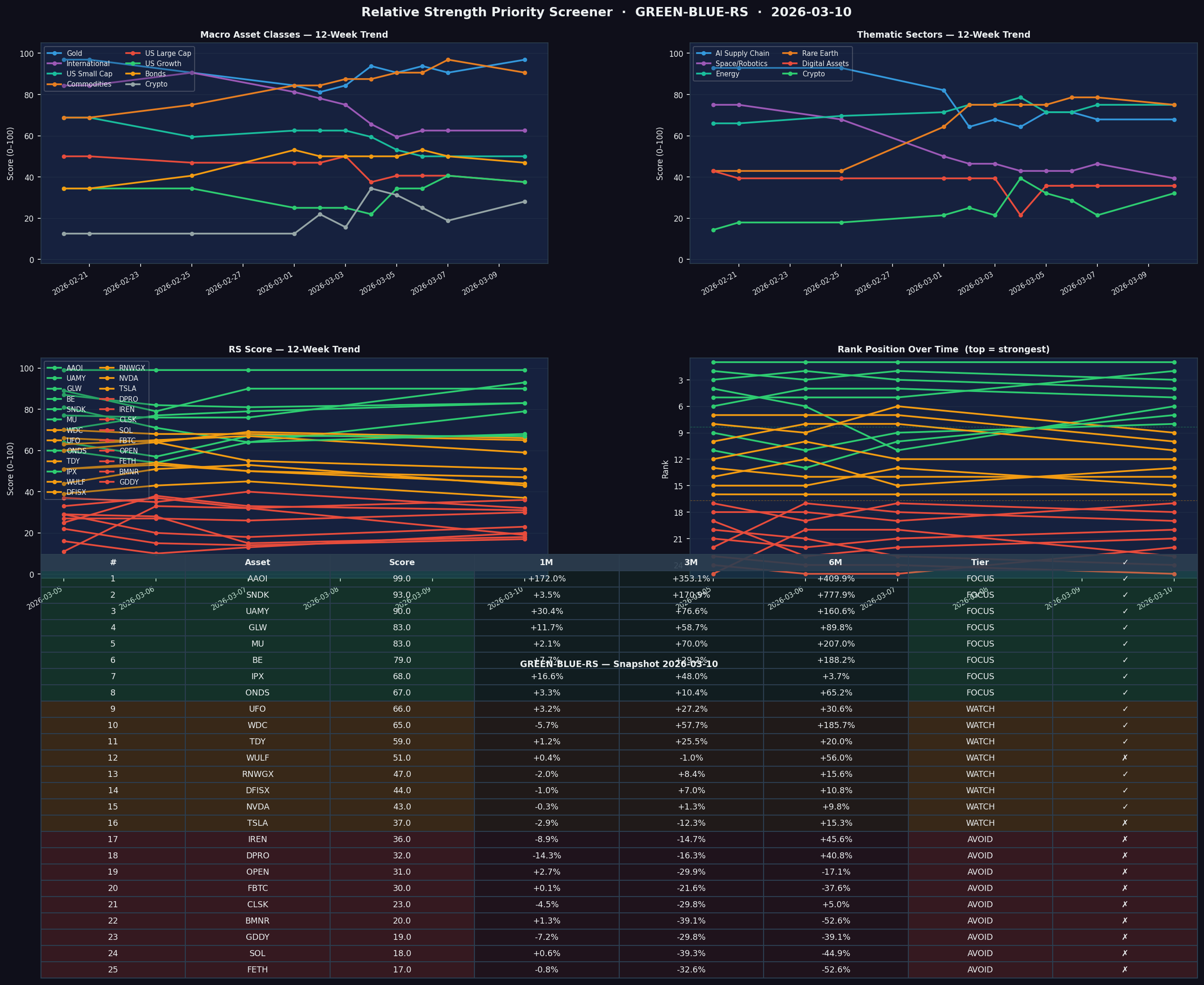Click the AAOI row in the snapshot table
1204x985 pixels.
click(257, 579)
